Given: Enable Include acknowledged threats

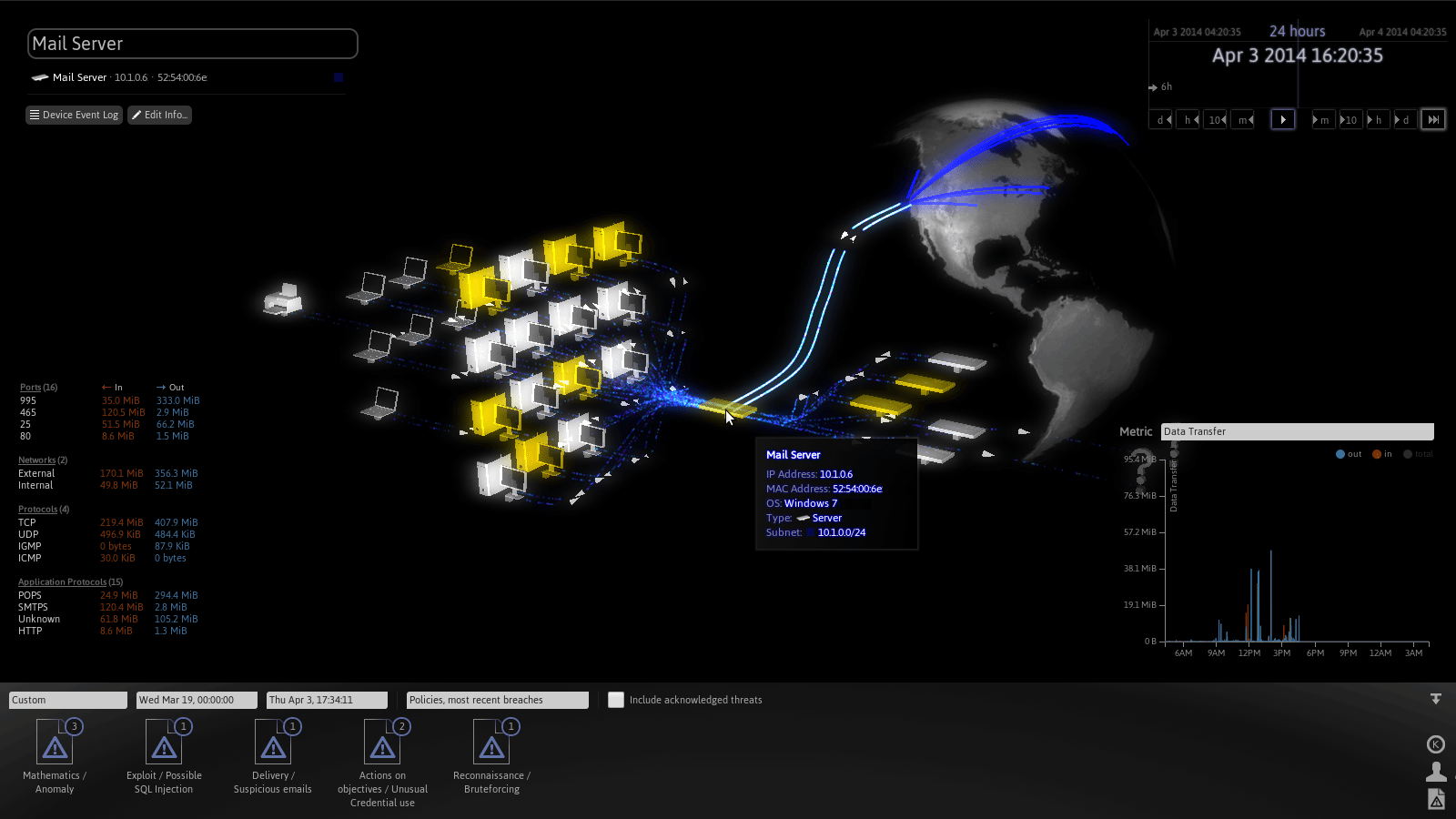Looking at the screenshot, I should point(616,700).
